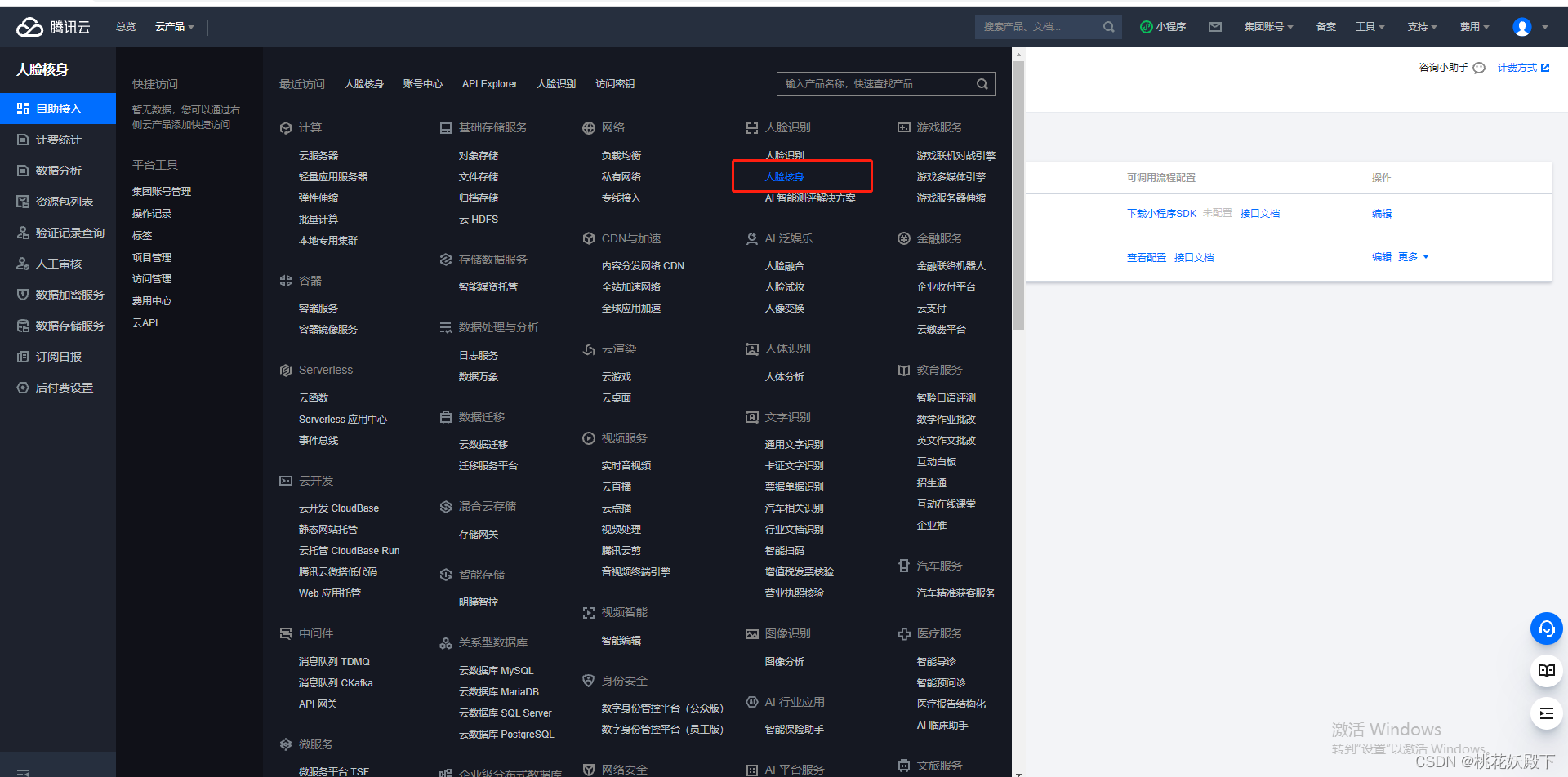1568x777 pixels.
Task: Select 账号中心 in recent visits
Action: (422, 84)
